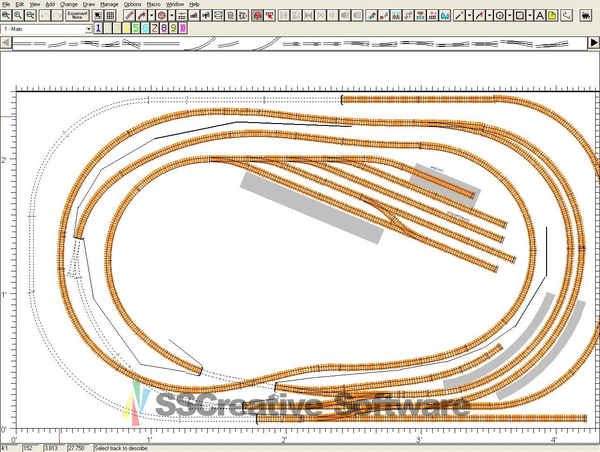Select the draw circle line tool
The image size is (600, 452).
499,16
